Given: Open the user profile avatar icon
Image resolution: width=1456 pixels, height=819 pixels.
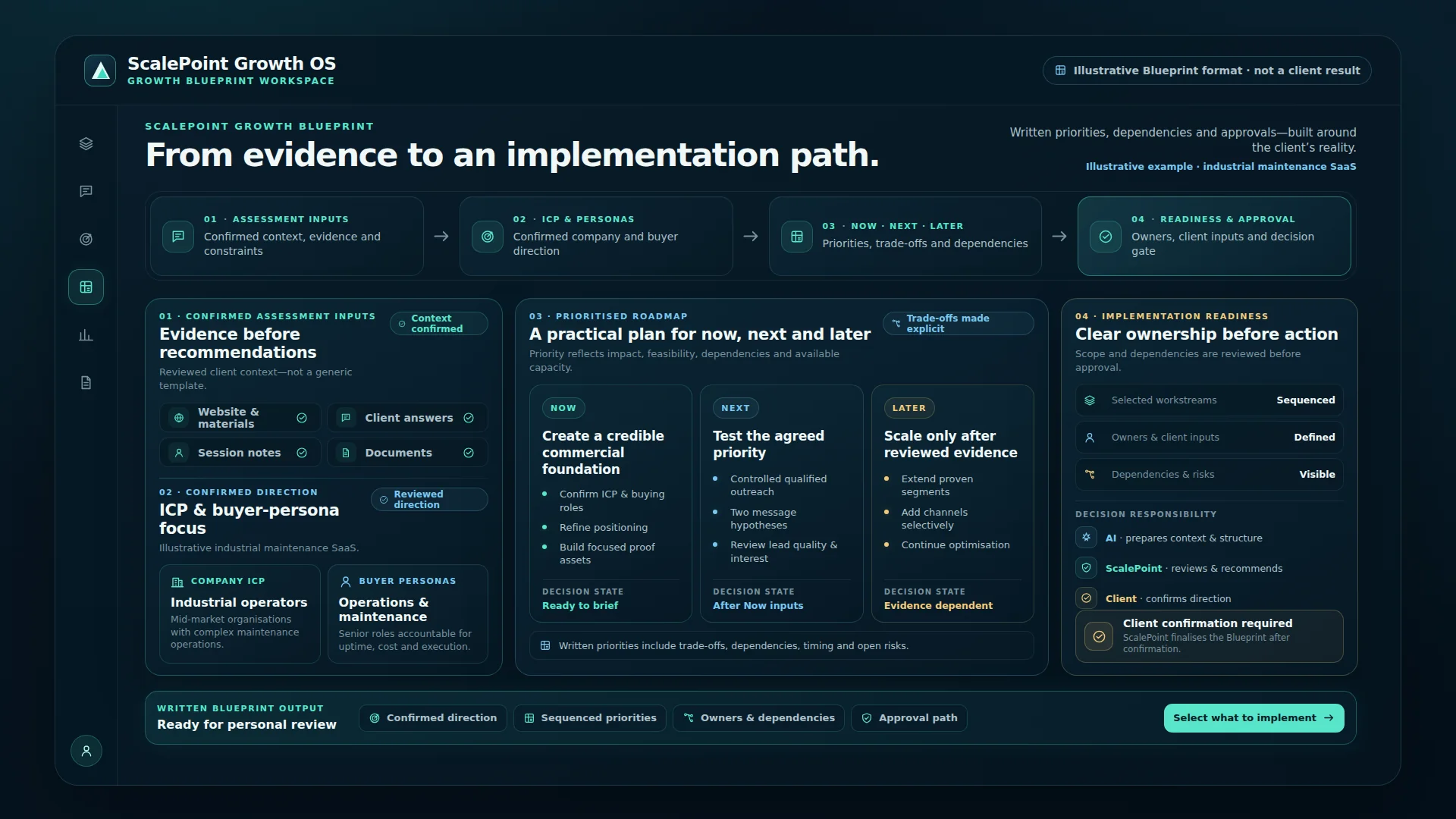Looking at the screenshot, I should click(86, 751).
